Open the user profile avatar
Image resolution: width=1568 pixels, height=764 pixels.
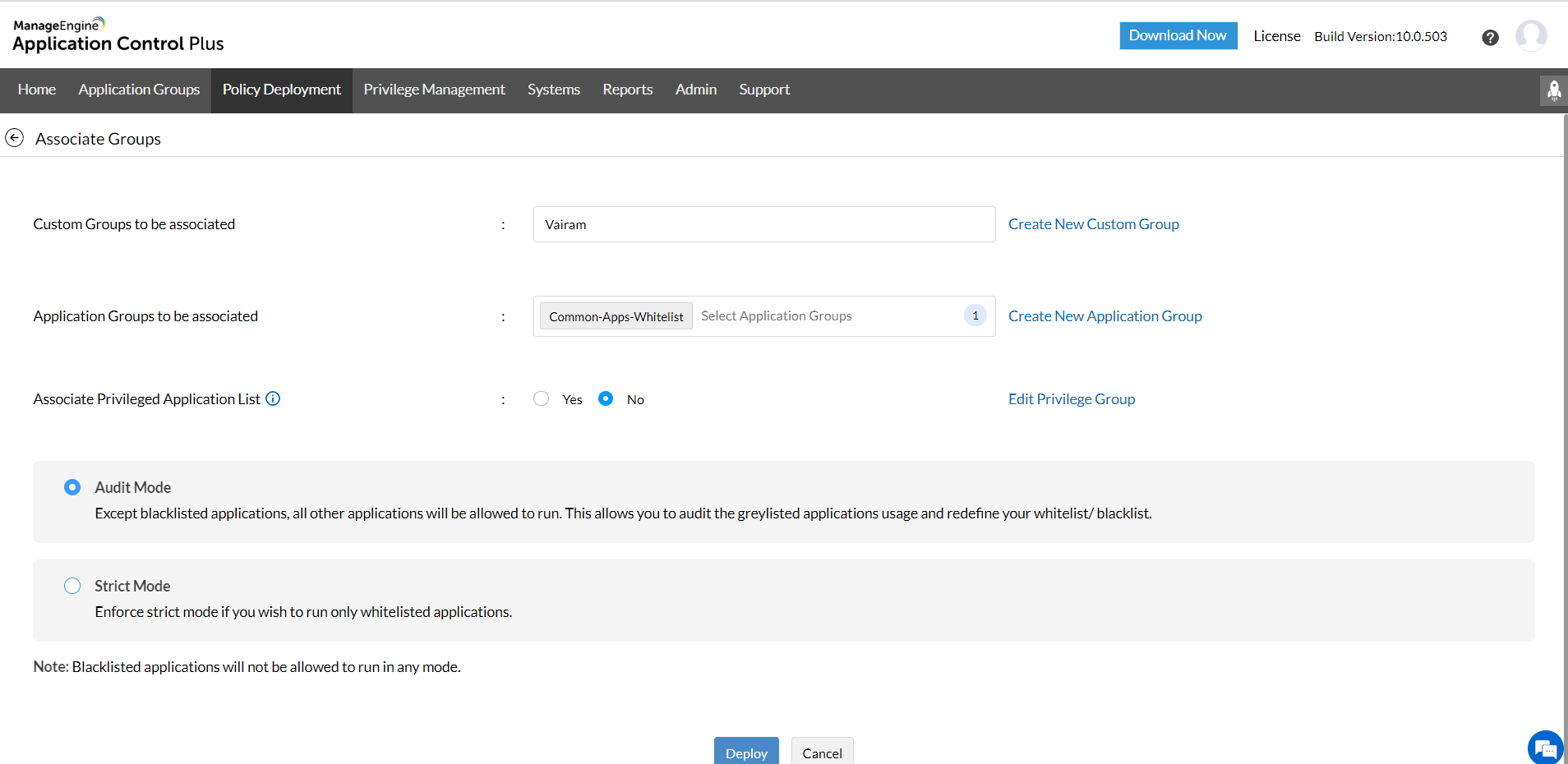coord(1530,36)
